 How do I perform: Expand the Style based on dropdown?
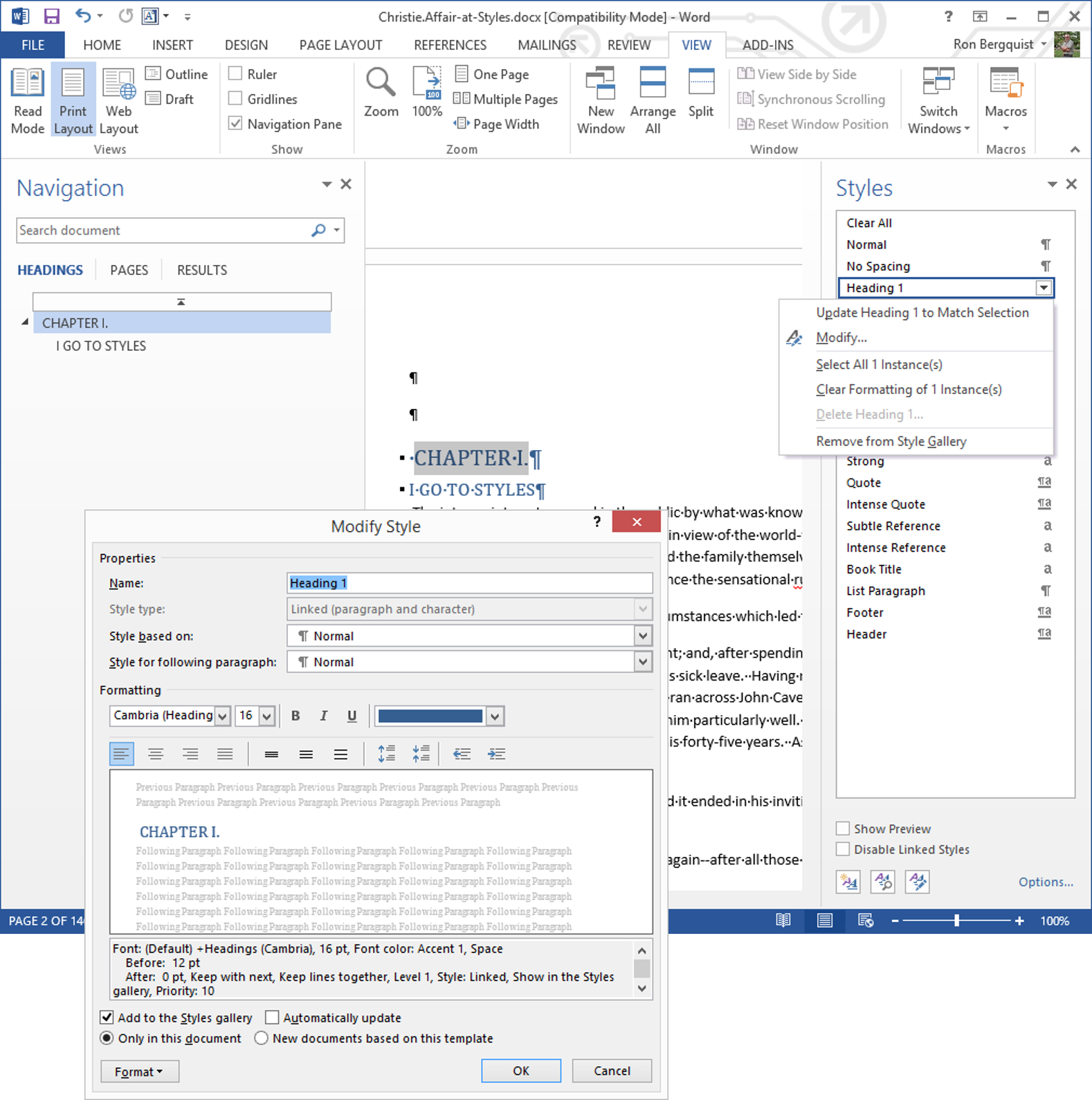point(643,636)
